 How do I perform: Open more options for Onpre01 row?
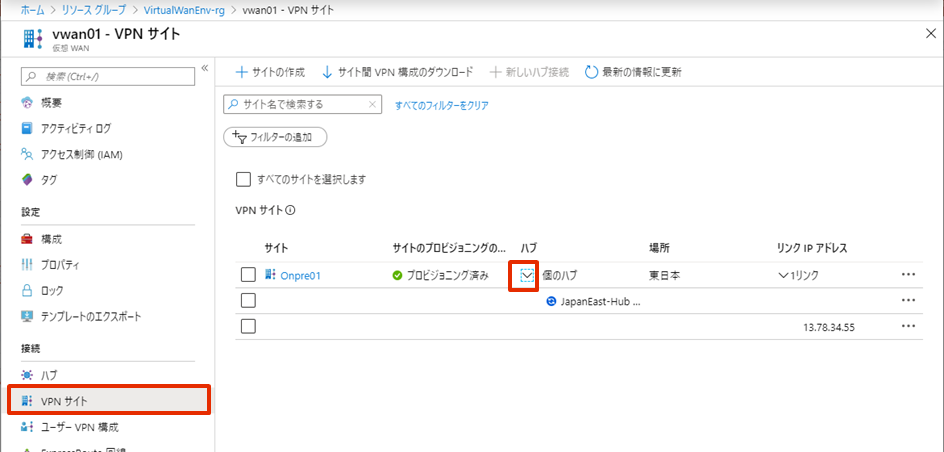click(x=908, y=274)
